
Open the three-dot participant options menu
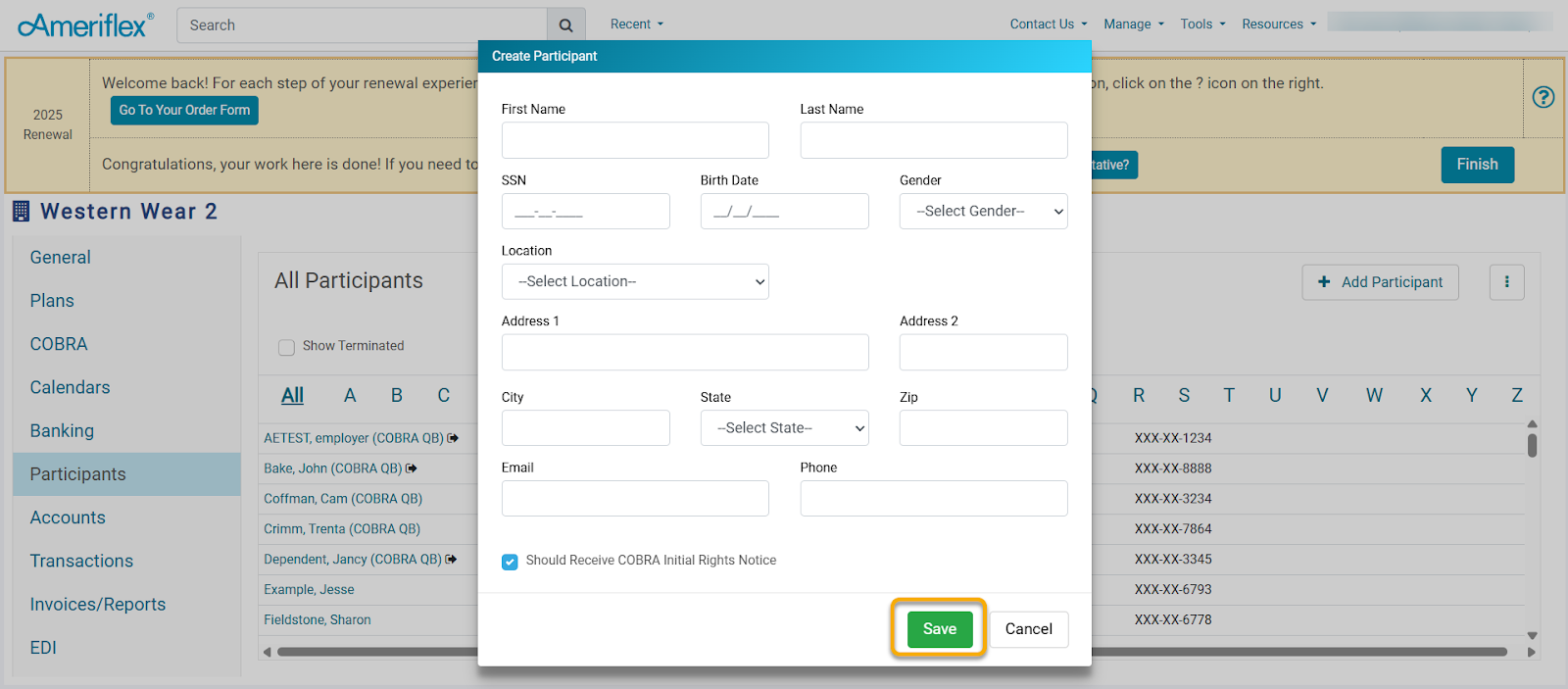click(1506, 282)
